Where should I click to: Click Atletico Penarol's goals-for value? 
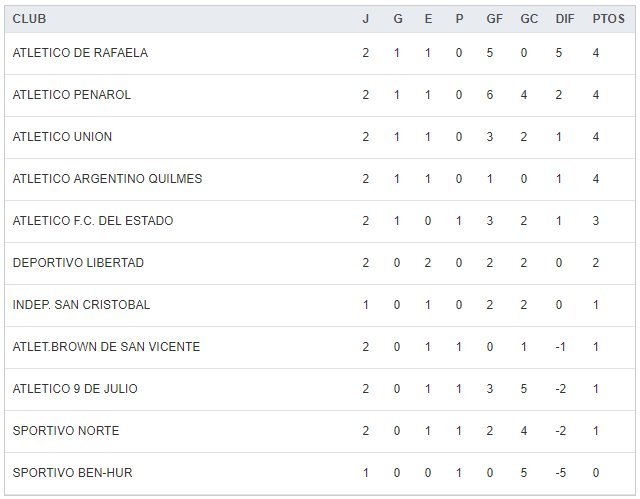[x=490, y=95]
